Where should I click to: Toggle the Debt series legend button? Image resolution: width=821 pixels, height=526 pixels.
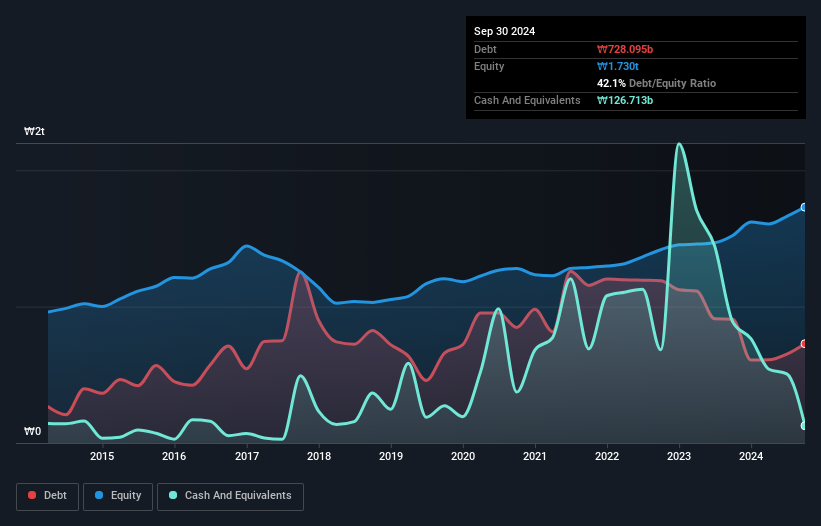pyautogui.click(x=48, y=496)
